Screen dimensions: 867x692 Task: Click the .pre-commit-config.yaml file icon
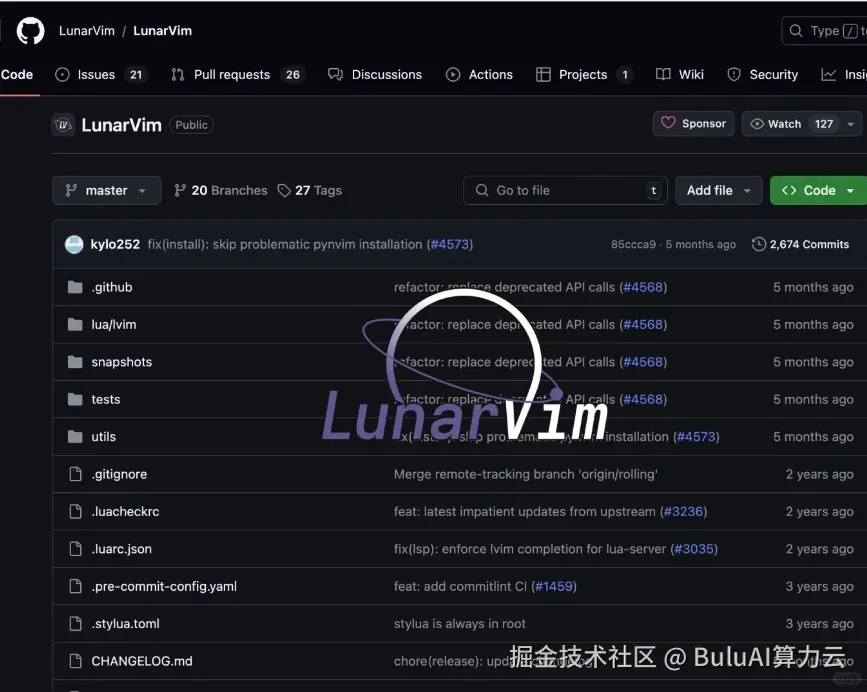(x=75, y=586)
